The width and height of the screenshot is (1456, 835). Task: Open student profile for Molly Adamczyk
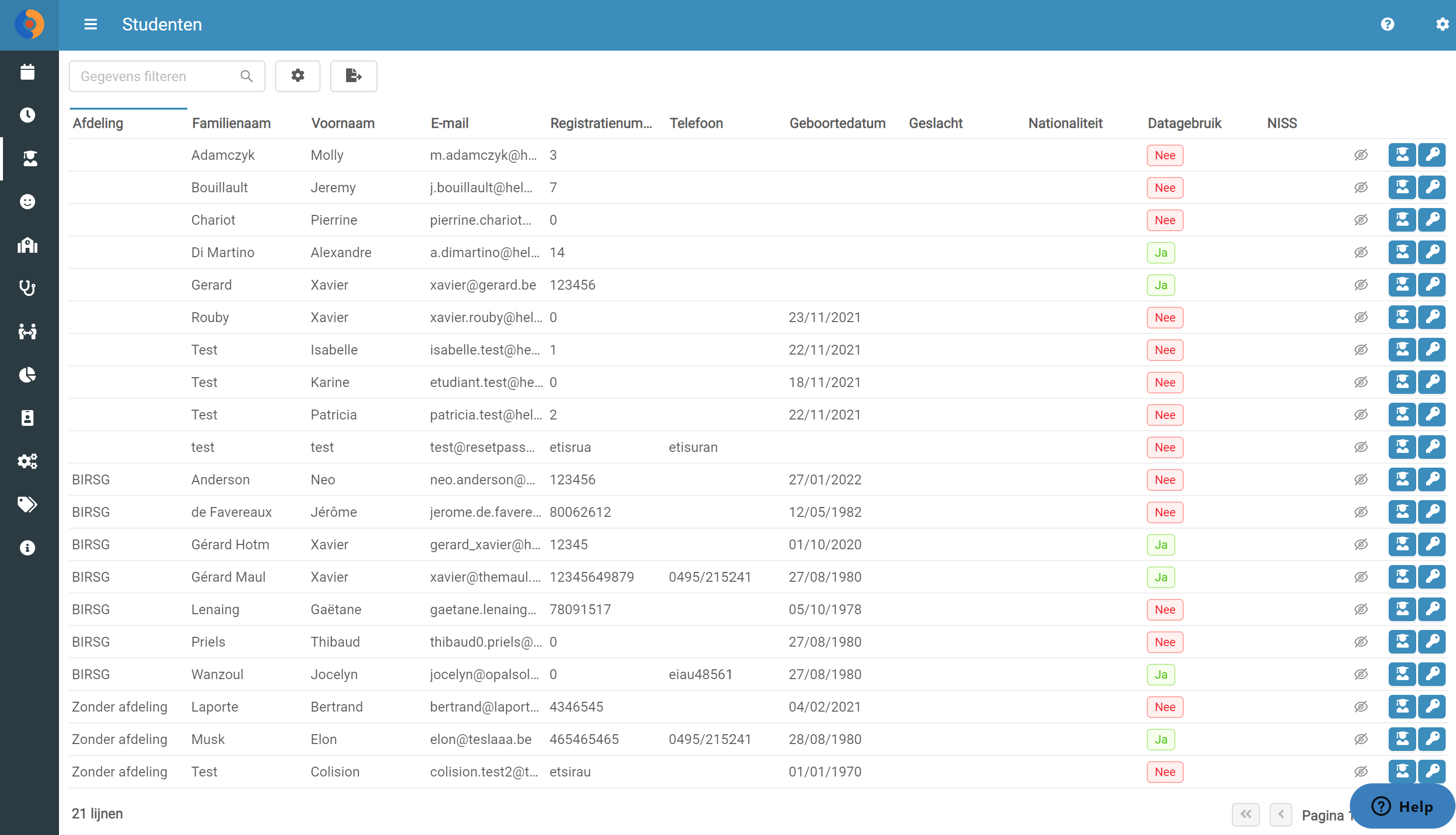pyautogui.click(x=1402, y=155)
